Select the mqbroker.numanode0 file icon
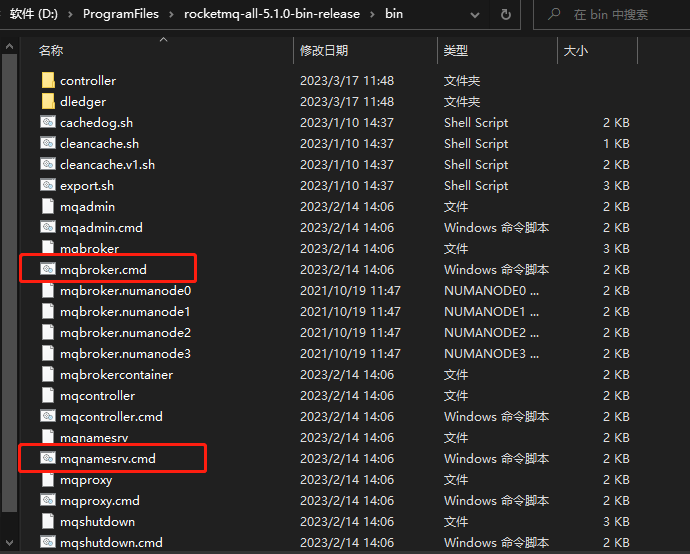The width and height of the screenshot is (690, 554). tap(48, 290)
